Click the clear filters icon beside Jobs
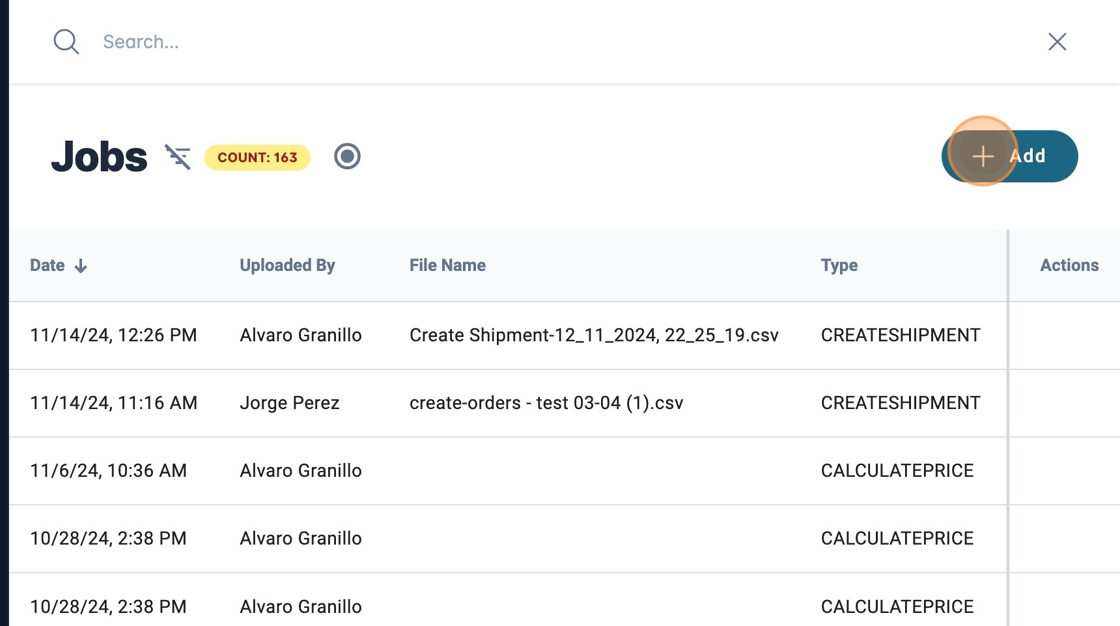The width and height of the screenshot is (1120, 626). pyautogui.click(x=178, y=157)
